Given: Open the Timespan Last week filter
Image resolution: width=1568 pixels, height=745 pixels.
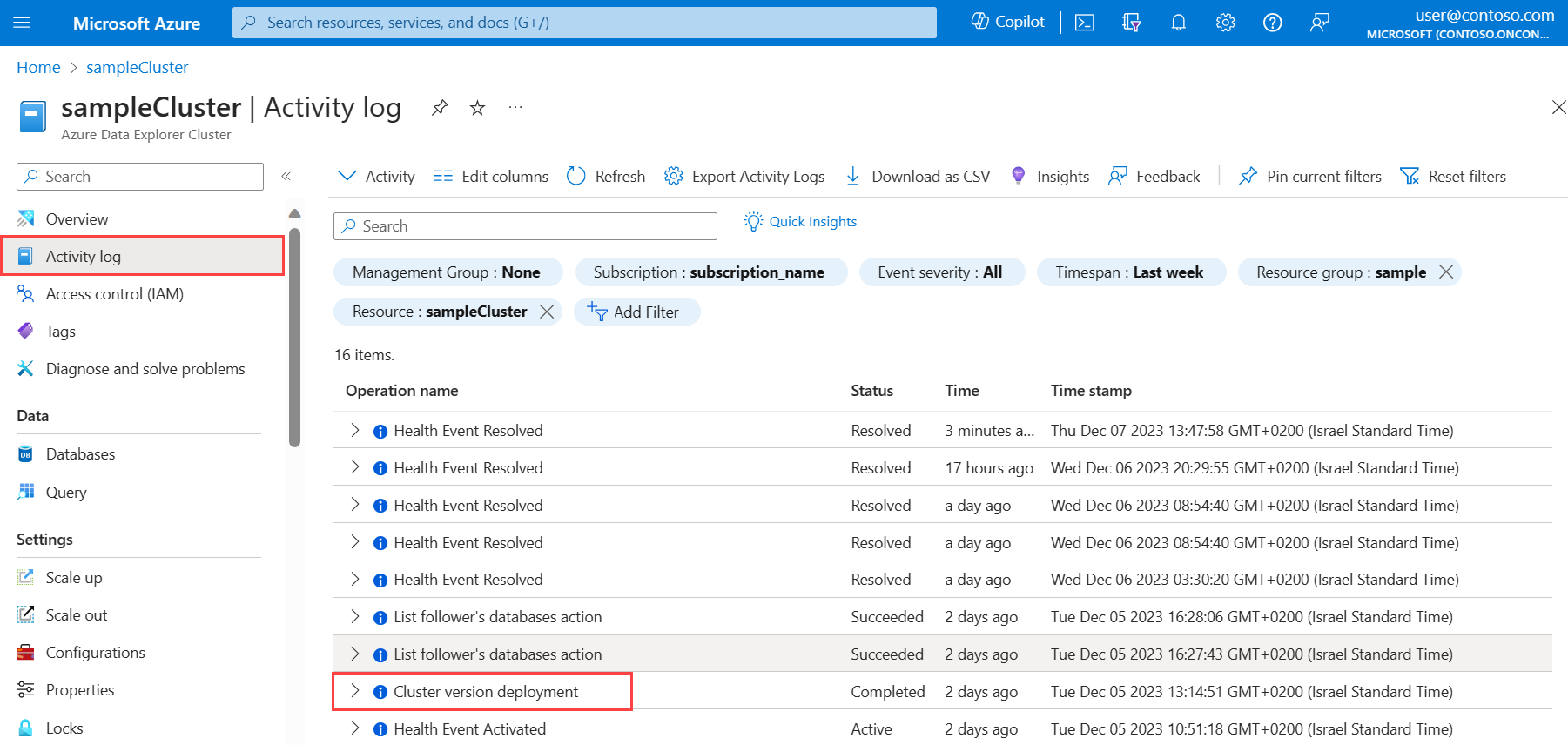Looking at the screenshot, I should [1129, 272].
